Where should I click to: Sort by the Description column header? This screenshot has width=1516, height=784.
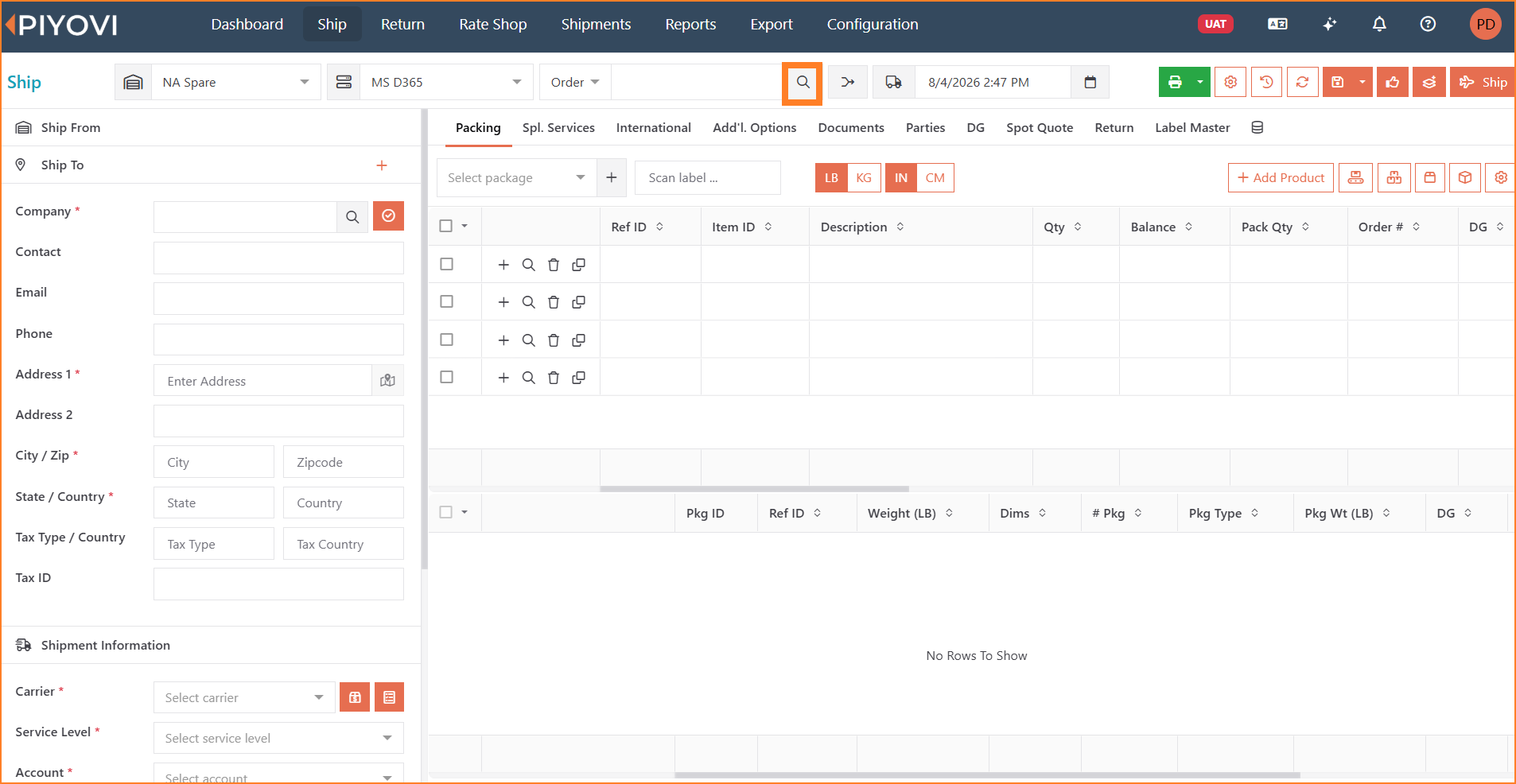click(862, 227)
